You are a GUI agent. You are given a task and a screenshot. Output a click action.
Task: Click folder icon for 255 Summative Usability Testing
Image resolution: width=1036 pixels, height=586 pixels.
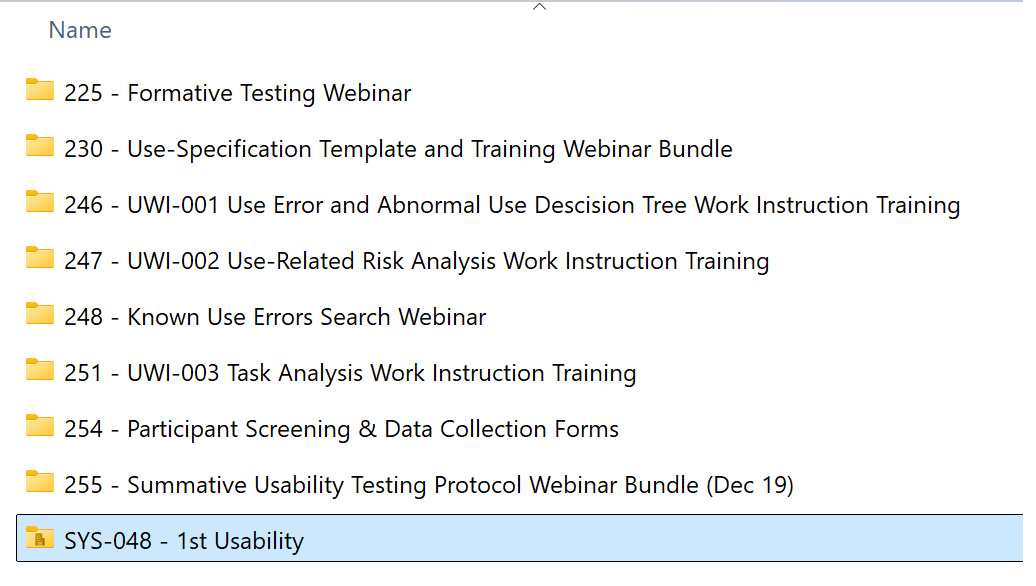coord(40,483)
